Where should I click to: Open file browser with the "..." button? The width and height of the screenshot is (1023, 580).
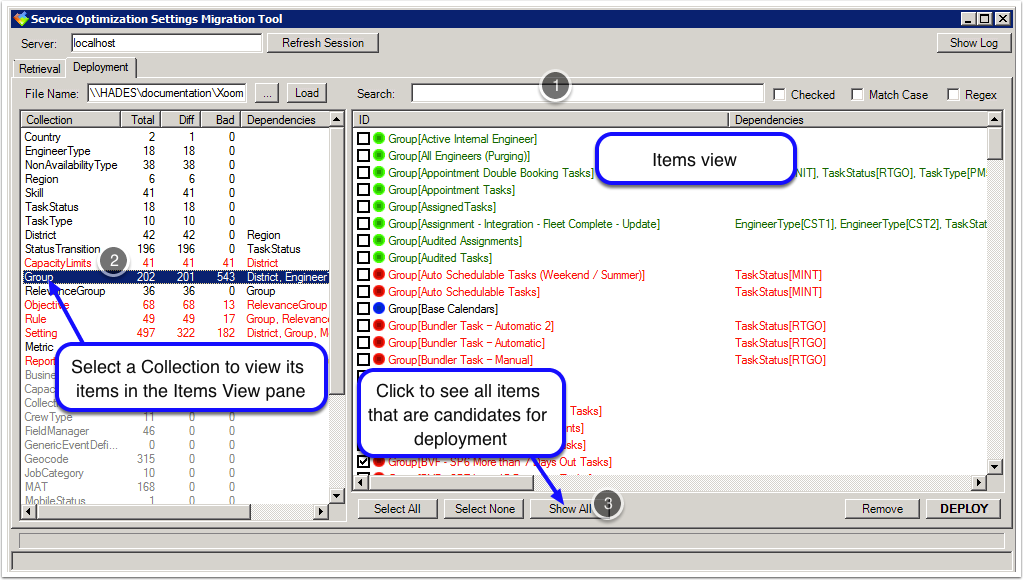(267, 93)
